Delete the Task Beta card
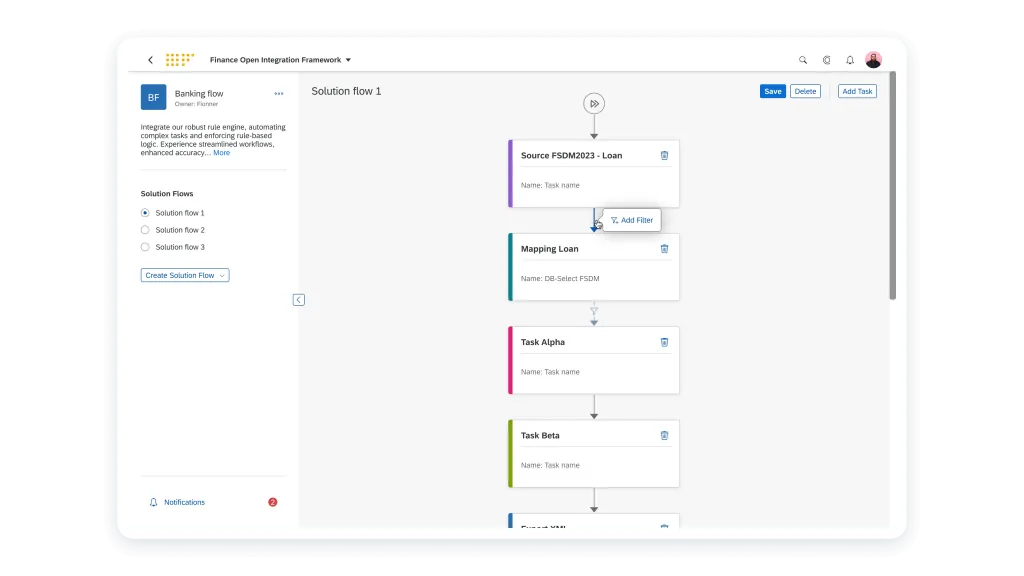Viewport: 1024px width, 576px height. pyautogui.click(x=664, y=436)
